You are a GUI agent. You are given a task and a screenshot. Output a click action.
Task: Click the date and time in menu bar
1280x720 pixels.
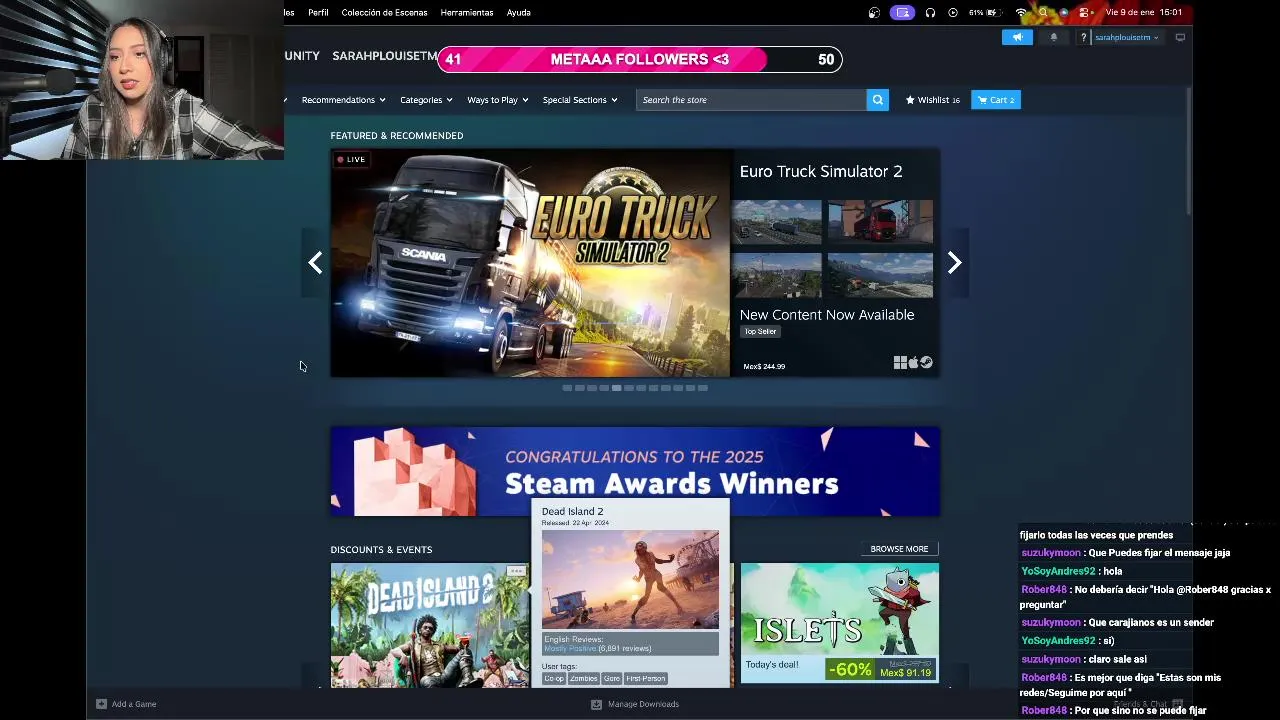pyautogui.click(x=1144, y=13)
